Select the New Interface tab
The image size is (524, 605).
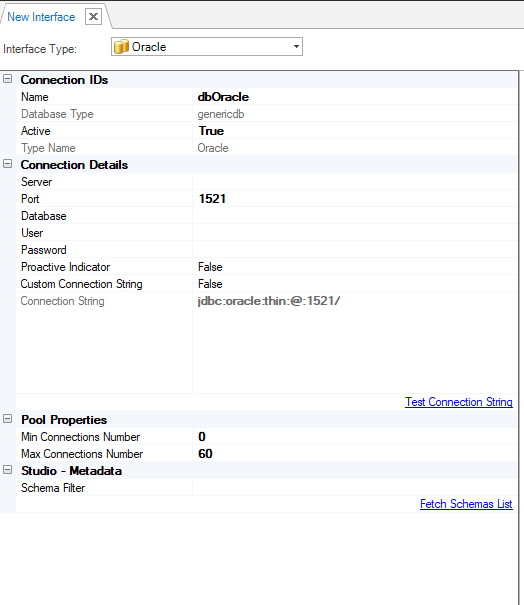41,17
